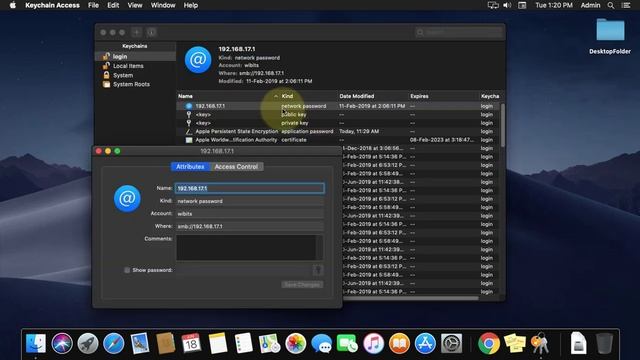The width and height of the screenshot is (640, 360).
Task: Click the horizontal scrollbar under keychain list
Action: [411, 298]
